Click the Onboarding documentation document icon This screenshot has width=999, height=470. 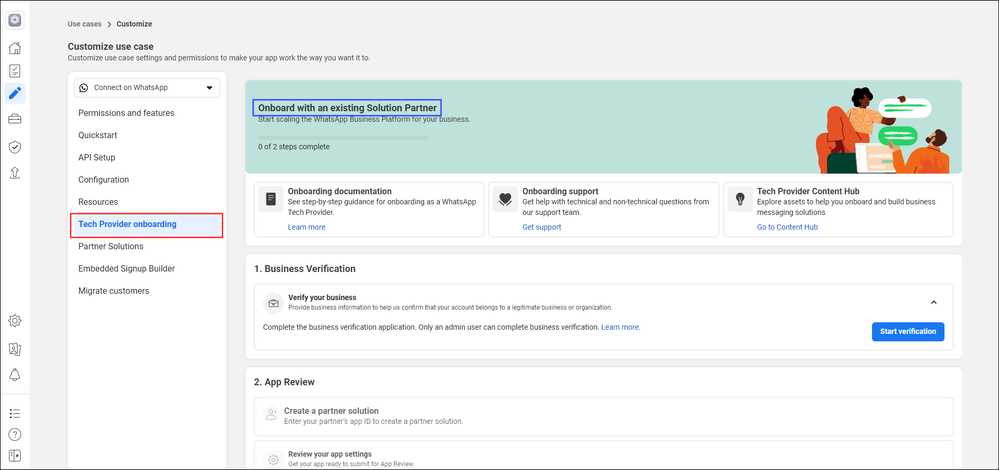[x=271, y=199]
